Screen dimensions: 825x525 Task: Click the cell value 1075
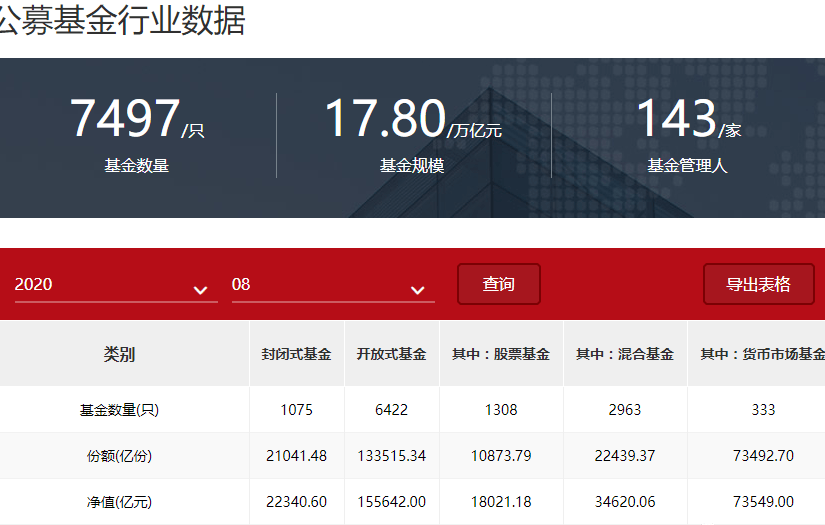[x=297, y=410]
